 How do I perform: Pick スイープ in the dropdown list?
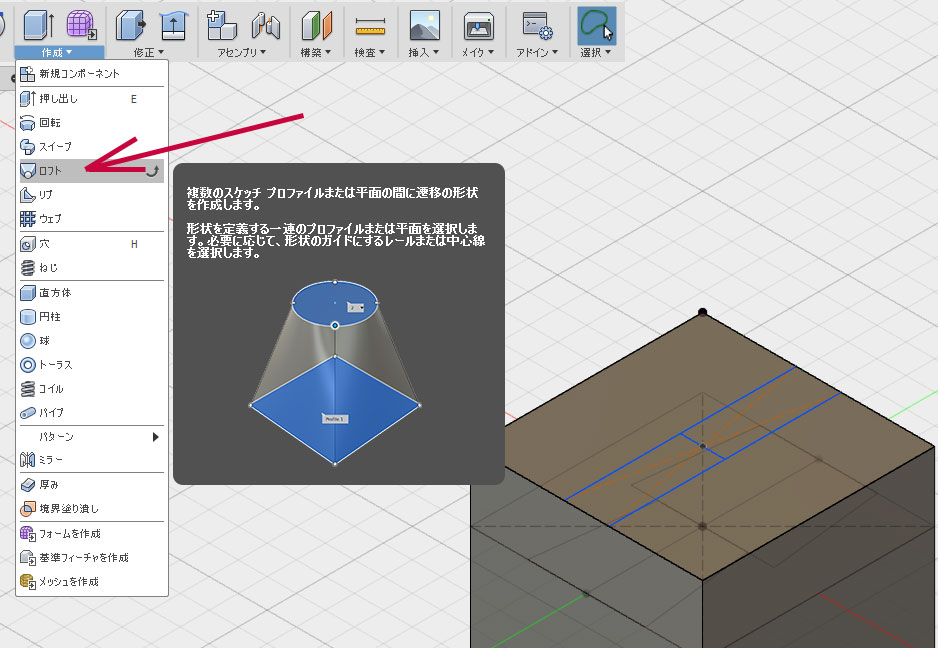55,147
